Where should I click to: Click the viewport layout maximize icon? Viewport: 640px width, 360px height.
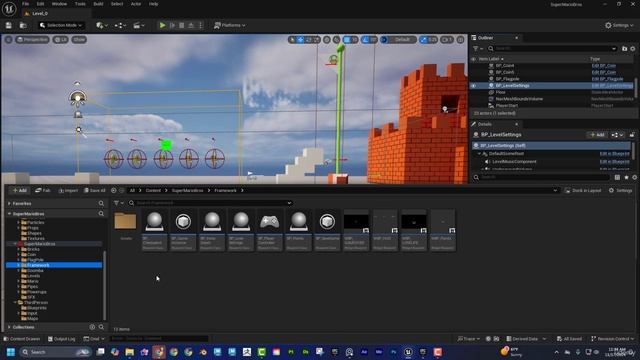tap(460, 40)
